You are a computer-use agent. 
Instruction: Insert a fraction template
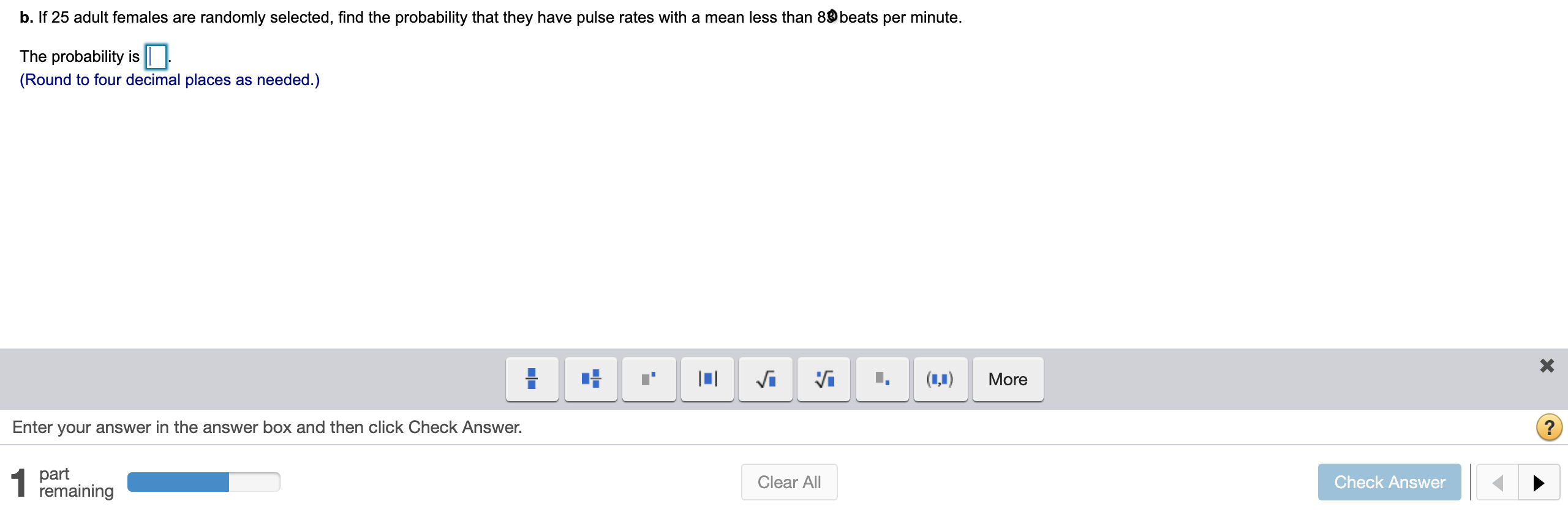pos(530,379)
